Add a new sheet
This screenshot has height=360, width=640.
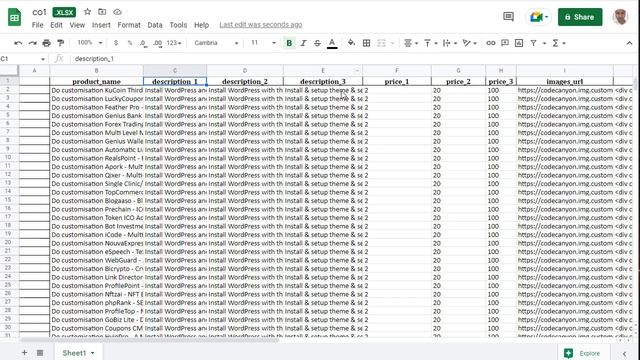pos(24,353)
